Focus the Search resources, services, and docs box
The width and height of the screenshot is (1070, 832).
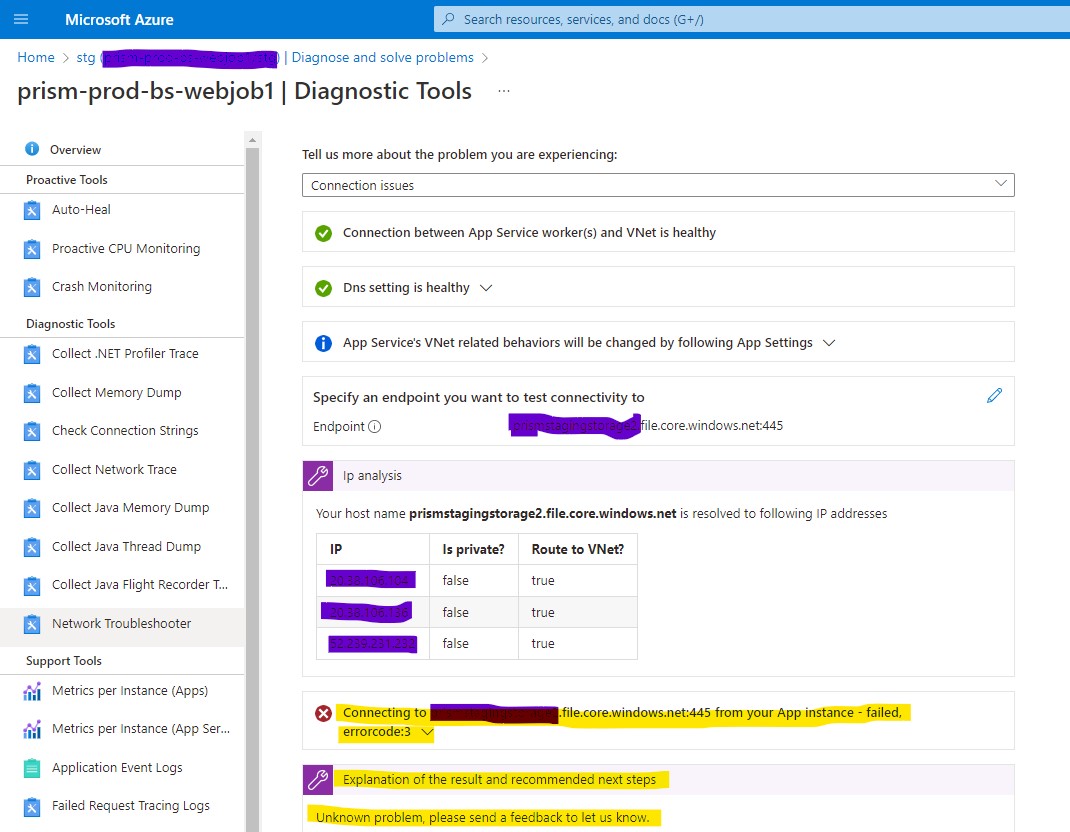coord(752,19)
